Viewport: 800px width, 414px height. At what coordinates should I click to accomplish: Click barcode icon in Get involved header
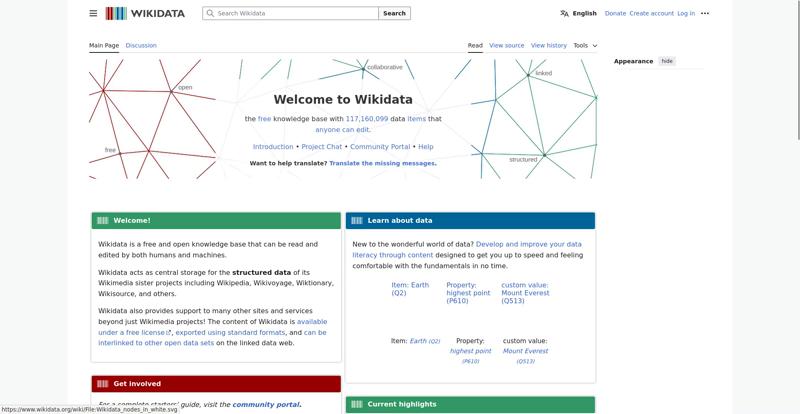pos(103,383)
